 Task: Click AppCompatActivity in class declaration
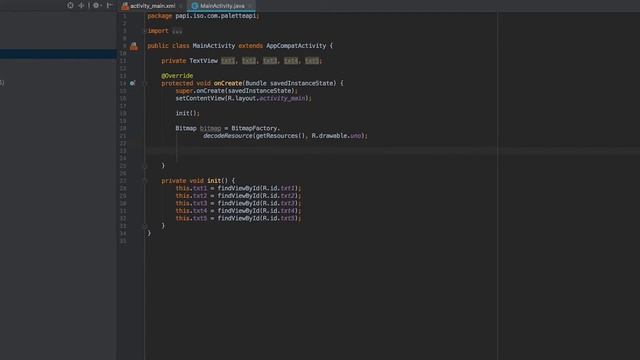(296, 46)
